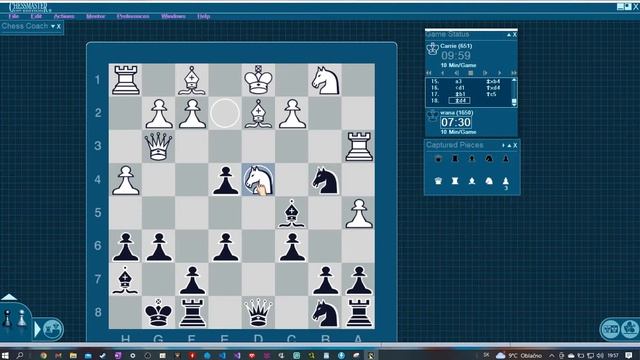
Task: Close the Game Status panel
Action: (514, 35)
